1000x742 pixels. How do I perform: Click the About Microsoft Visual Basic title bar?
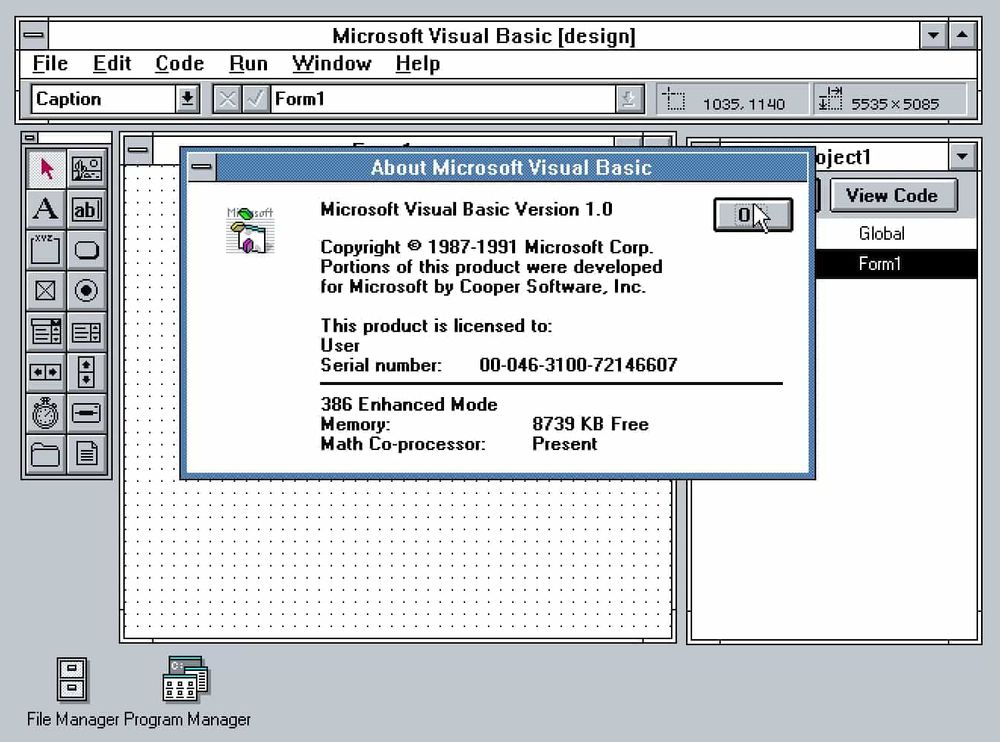pos(511,167)
